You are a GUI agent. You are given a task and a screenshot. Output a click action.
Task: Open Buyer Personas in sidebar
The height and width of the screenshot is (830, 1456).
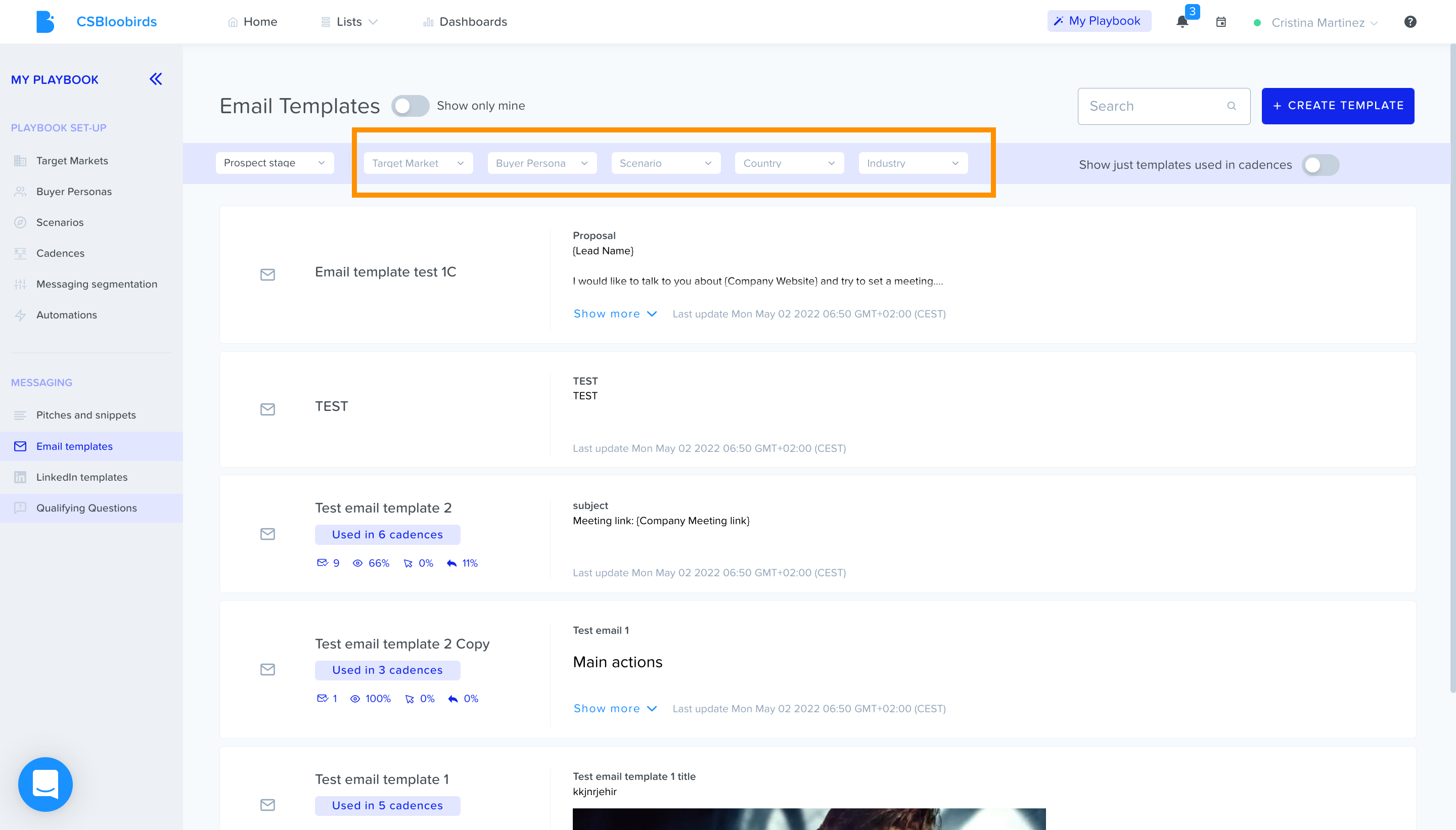[91, 192]
